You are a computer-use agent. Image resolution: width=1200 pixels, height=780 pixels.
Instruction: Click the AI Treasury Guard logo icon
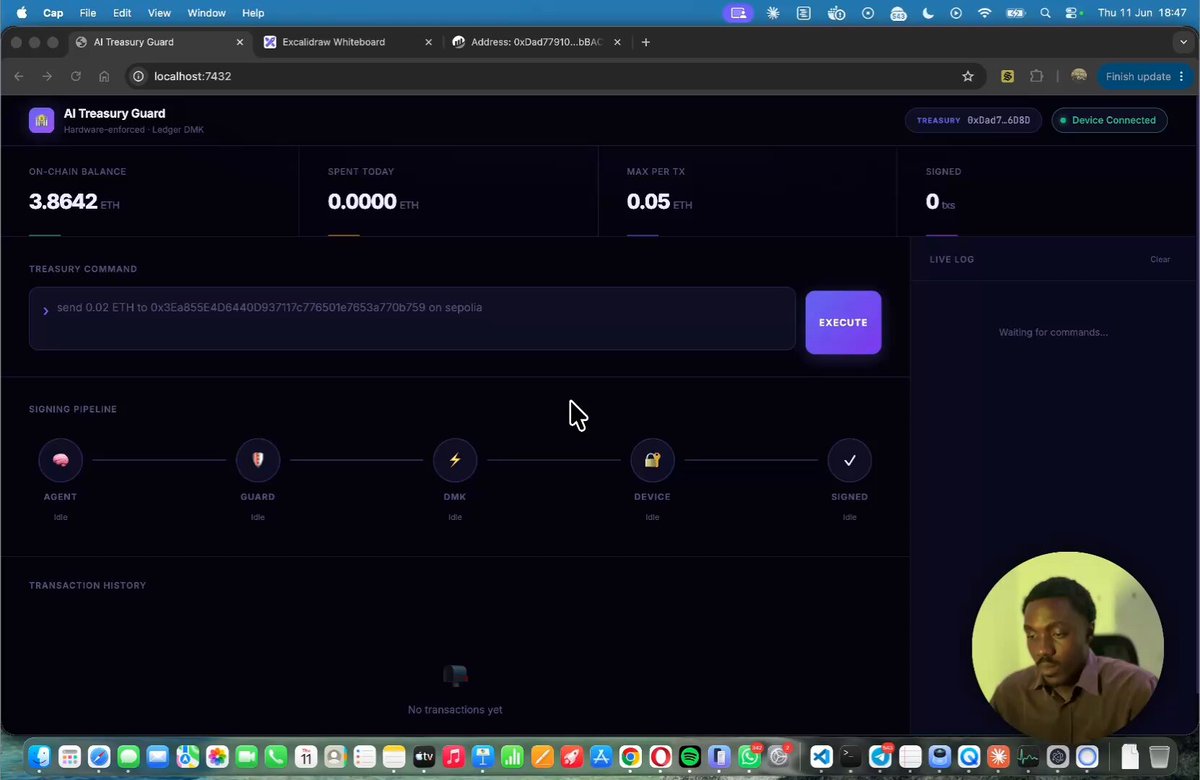[42, 120]
